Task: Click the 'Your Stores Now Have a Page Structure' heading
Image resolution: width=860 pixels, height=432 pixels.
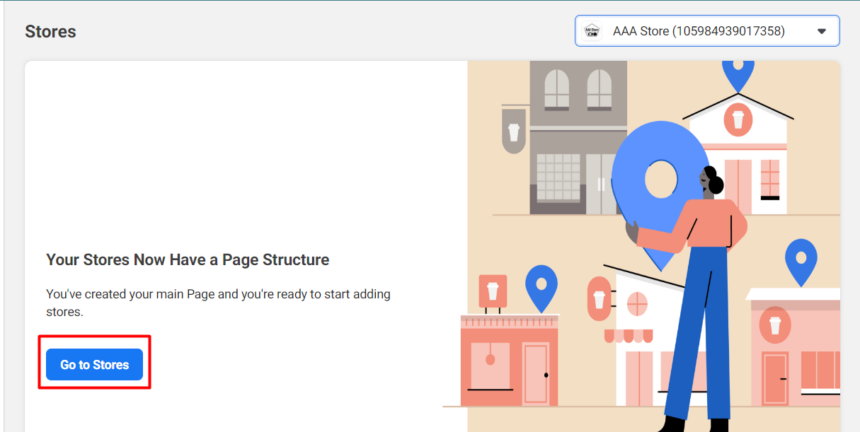Action: (x=188, y=260)
